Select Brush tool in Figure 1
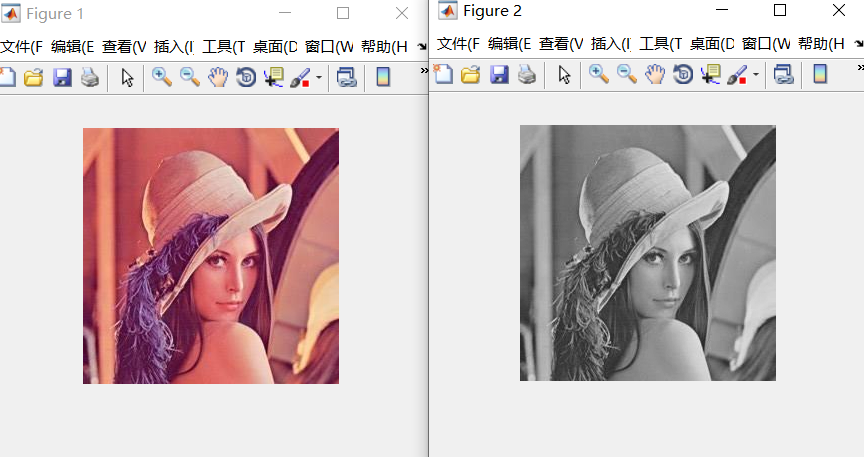Viewport: 864px width, 457px height. point(300,77)
